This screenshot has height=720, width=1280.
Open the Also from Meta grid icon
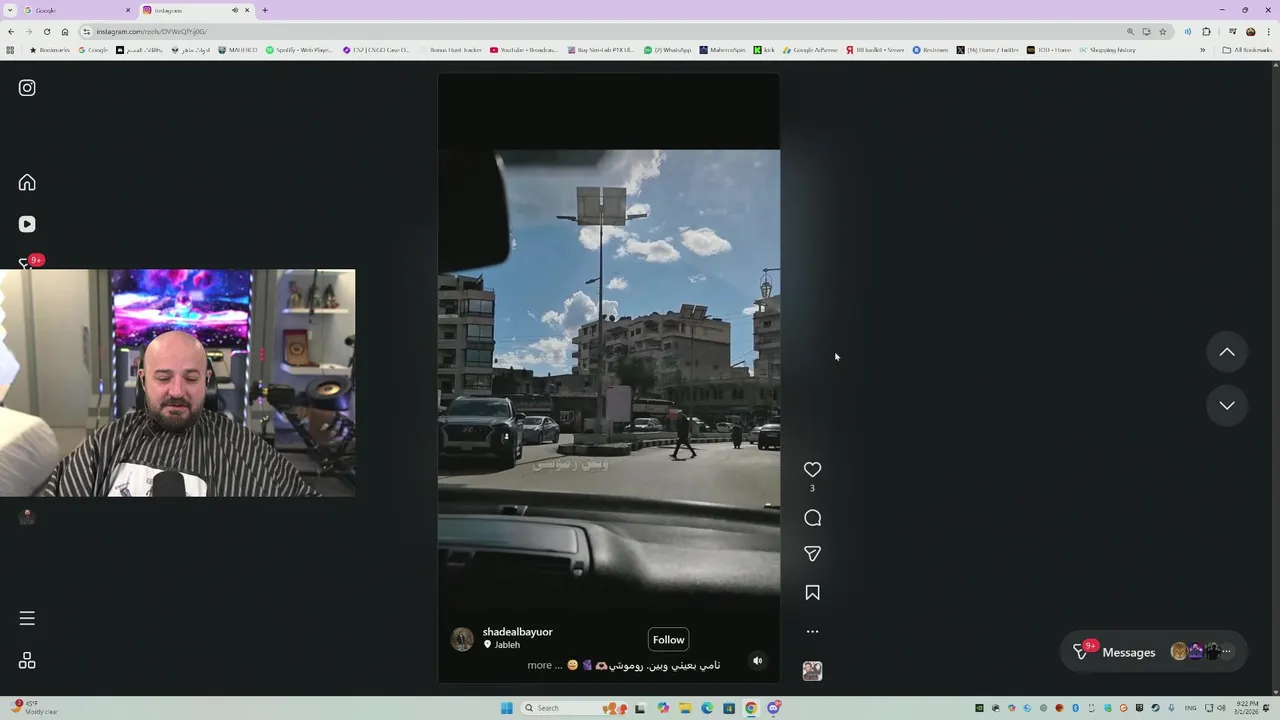point(27,661)
